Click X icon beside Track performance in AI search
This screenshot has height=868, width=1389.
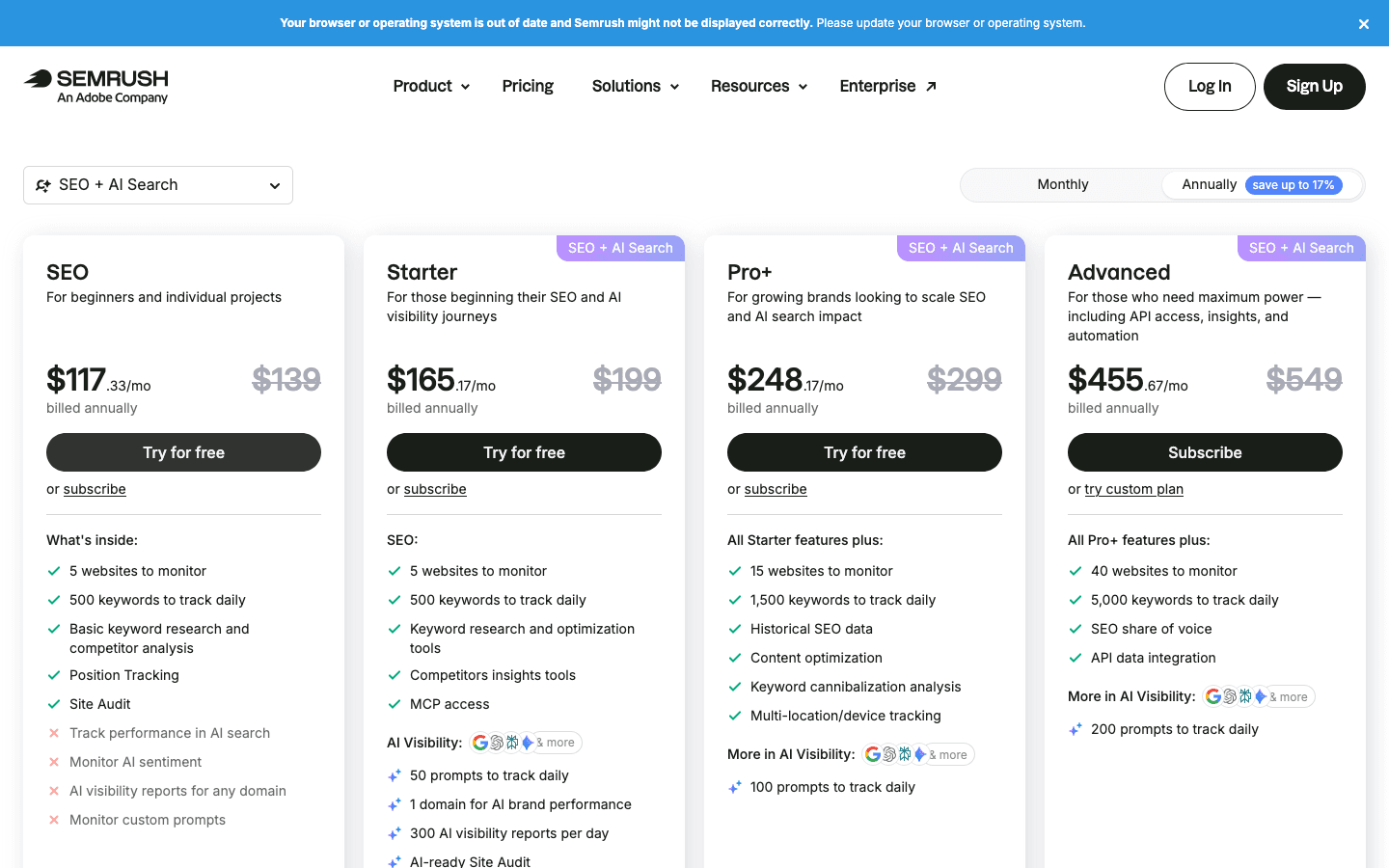[x=54, y=733]
